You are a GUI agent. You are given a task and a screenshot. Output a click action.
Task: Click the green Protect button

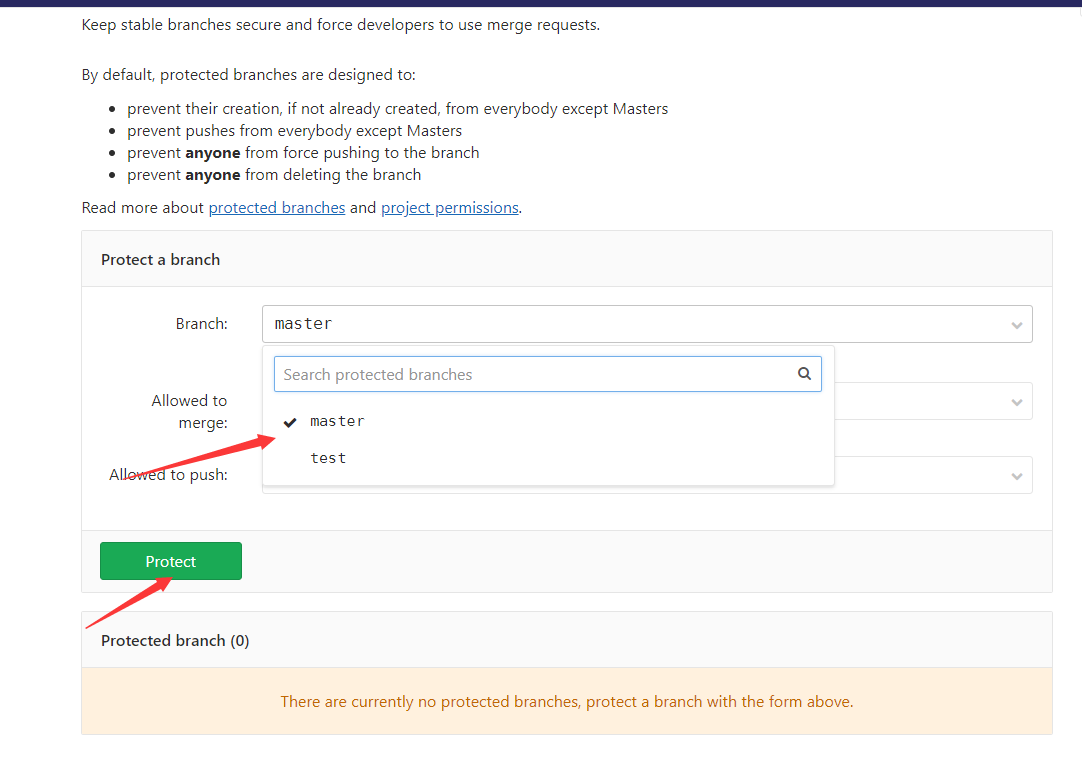coord(170,561)
